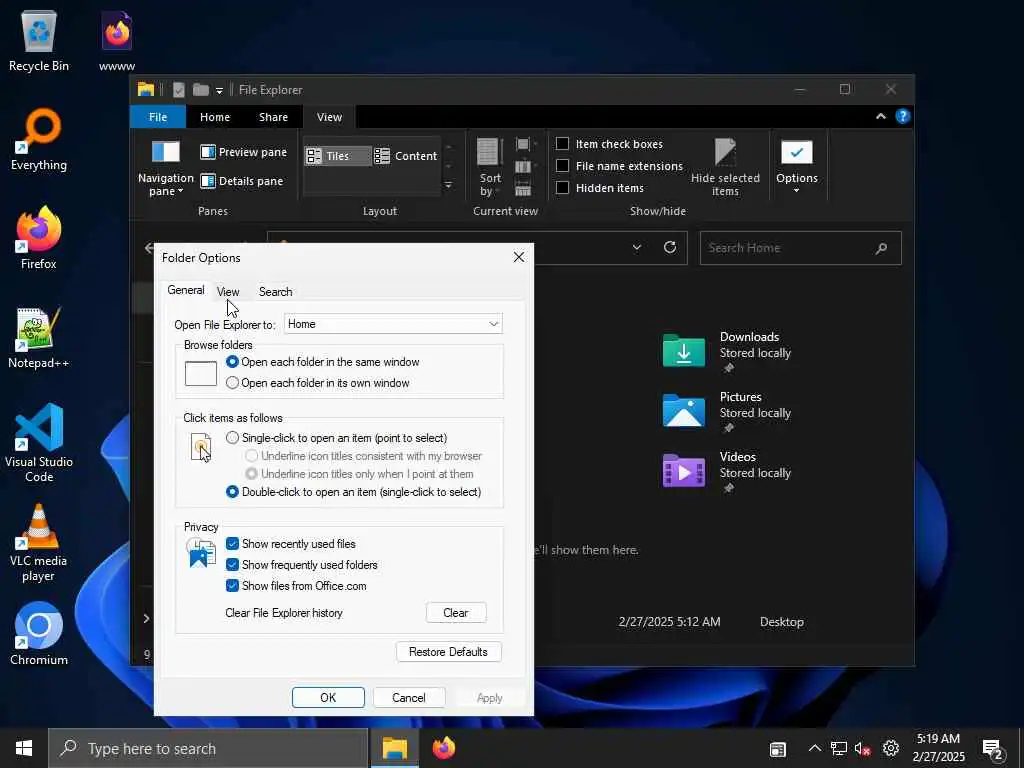Open the 'Open File Explorer to' dropdown
Image resolution: width=1024 pixels, height=768 pixels.
393,324
